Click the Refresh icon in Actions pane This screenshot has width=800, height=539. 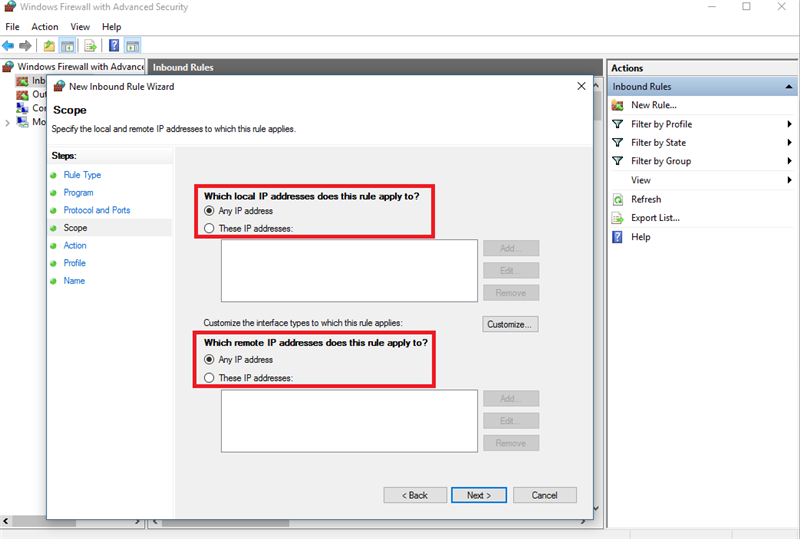619,199
